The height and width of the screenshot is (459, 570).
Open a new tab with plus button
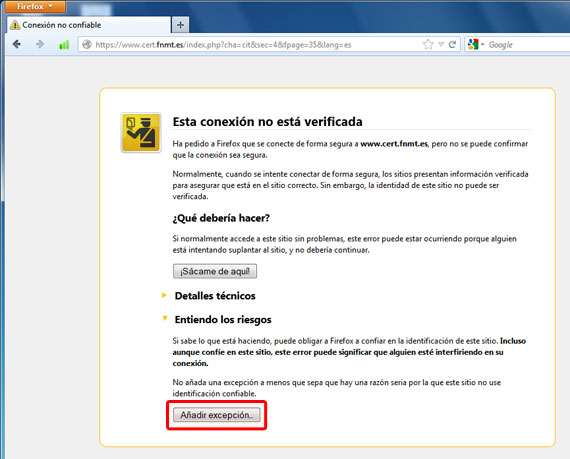[x=180, y=25]
